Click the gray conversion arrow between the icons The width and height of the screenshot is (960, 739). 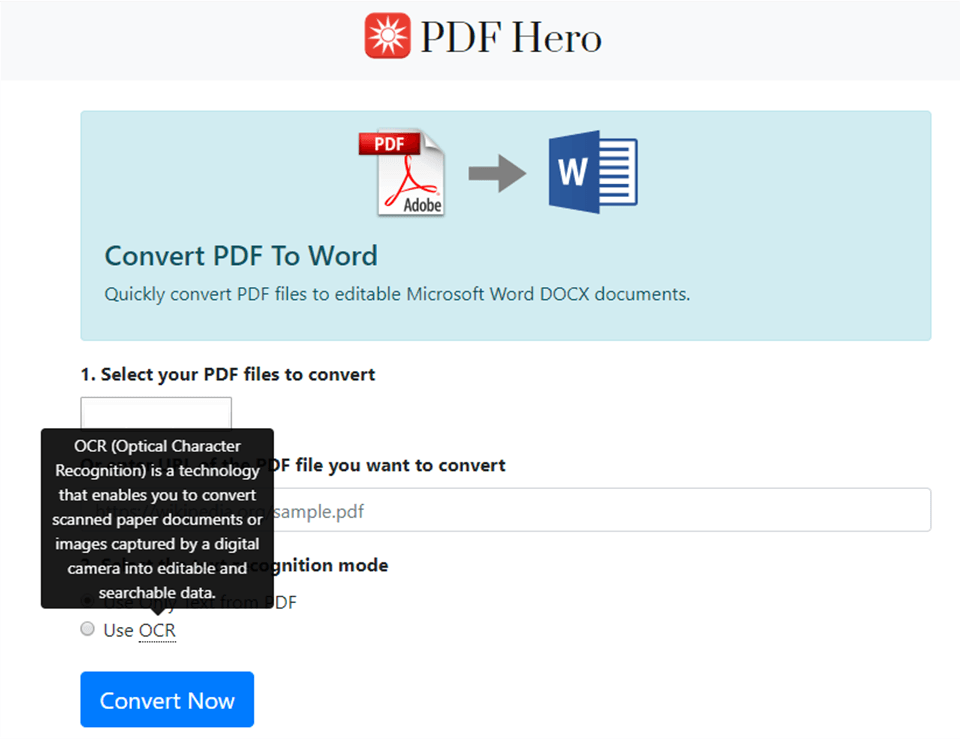497,172
